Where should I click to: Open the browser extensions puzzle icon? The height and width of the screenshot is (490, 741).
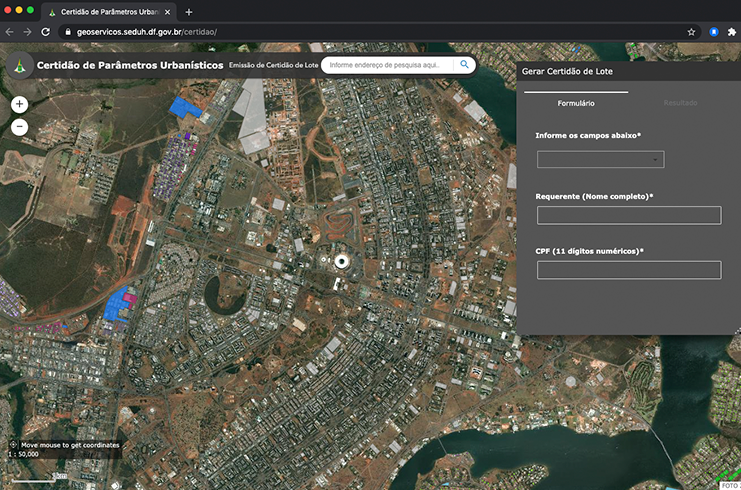pyautogui.click(x=732, y=32)
